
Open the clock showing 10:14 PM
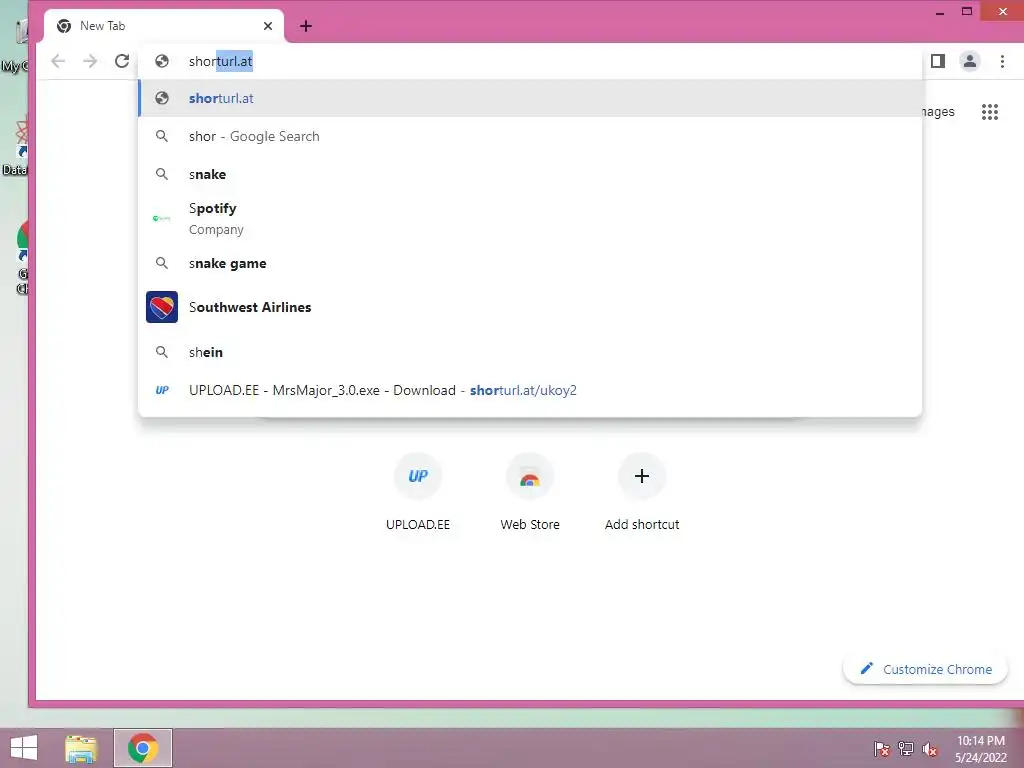(x=981, y=749)
